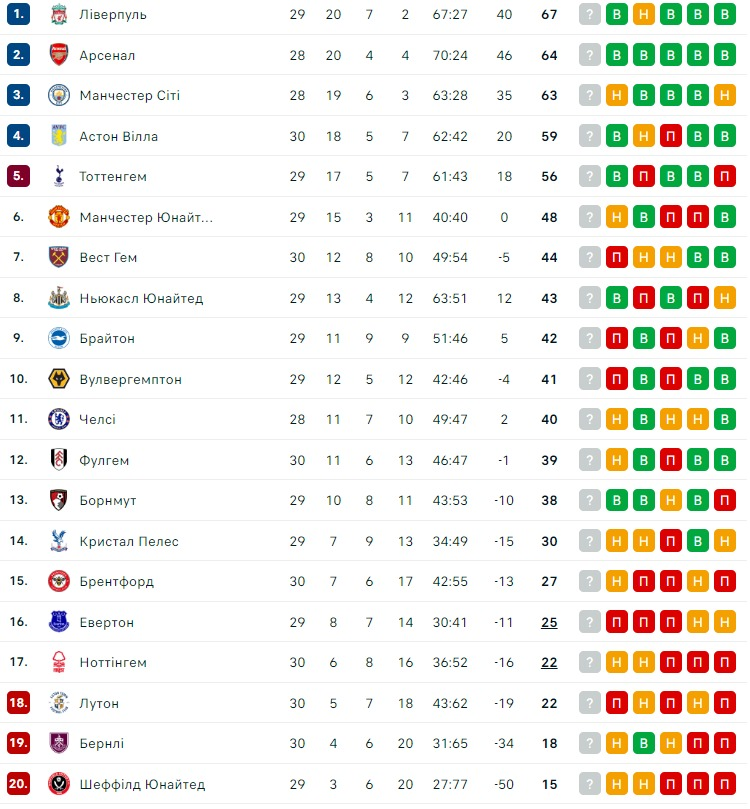Click Евертон's underlined points value 25

tap(549, 622)
